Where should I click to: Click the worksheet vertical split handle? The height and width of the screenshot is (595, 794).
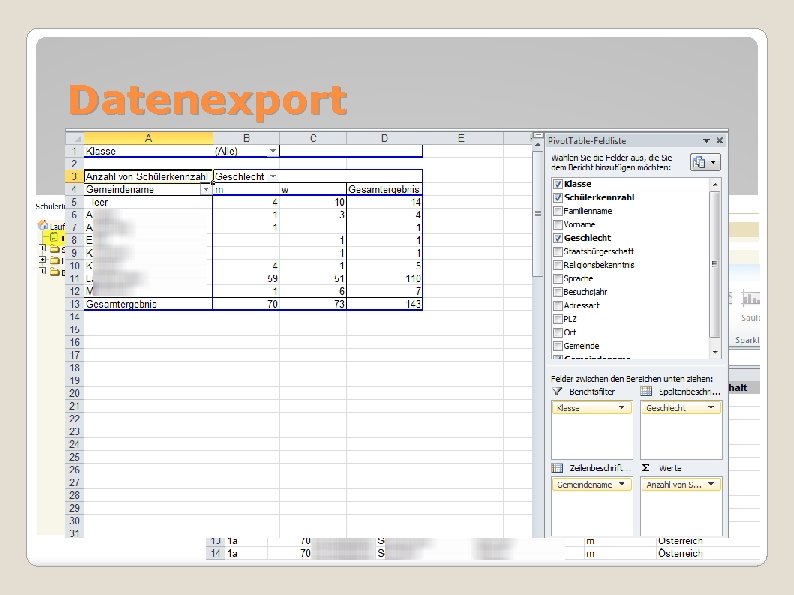[537, 135]
